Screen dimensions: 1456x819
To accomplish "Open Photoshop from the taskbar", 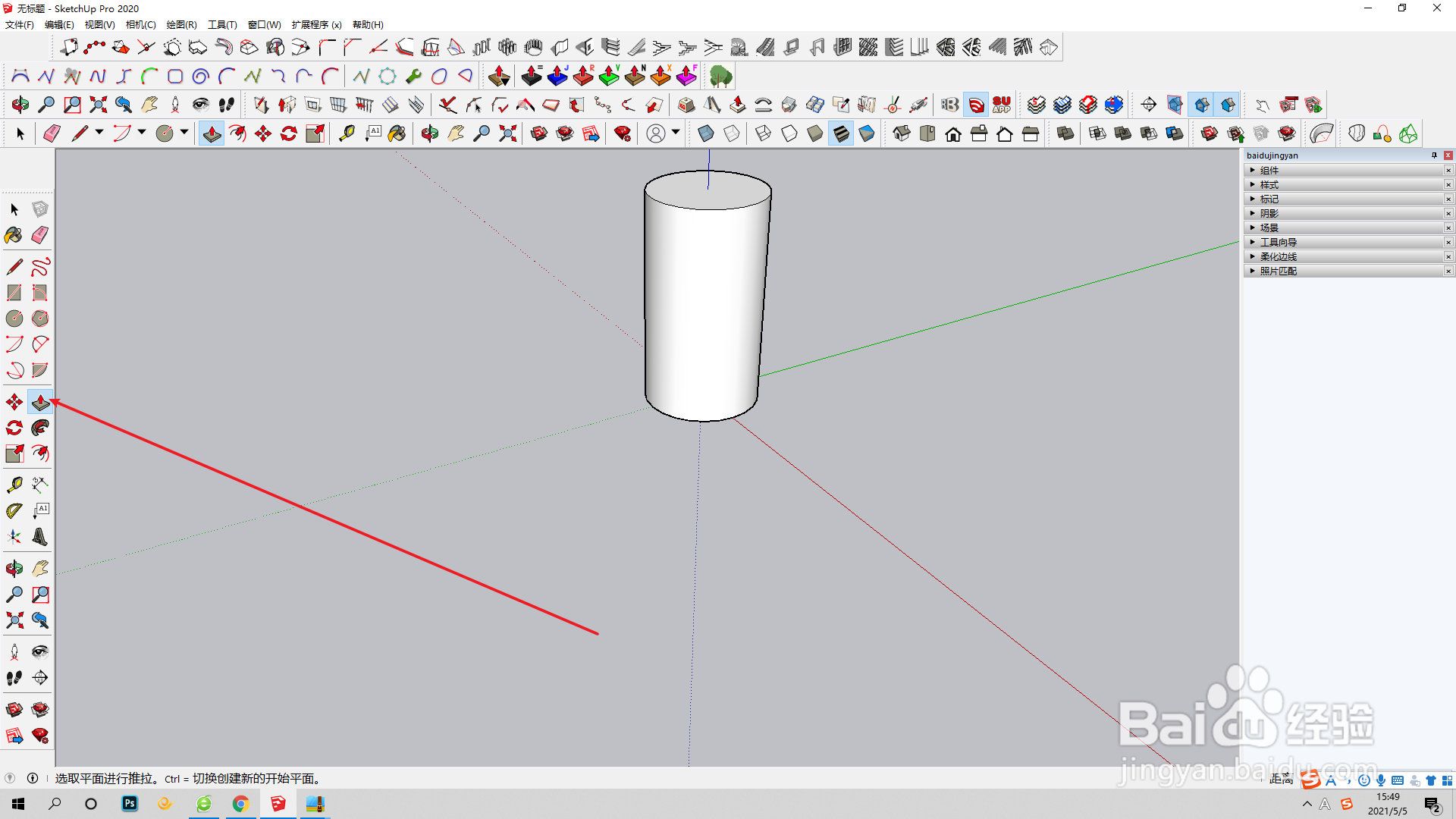I will tap(130, 804).
